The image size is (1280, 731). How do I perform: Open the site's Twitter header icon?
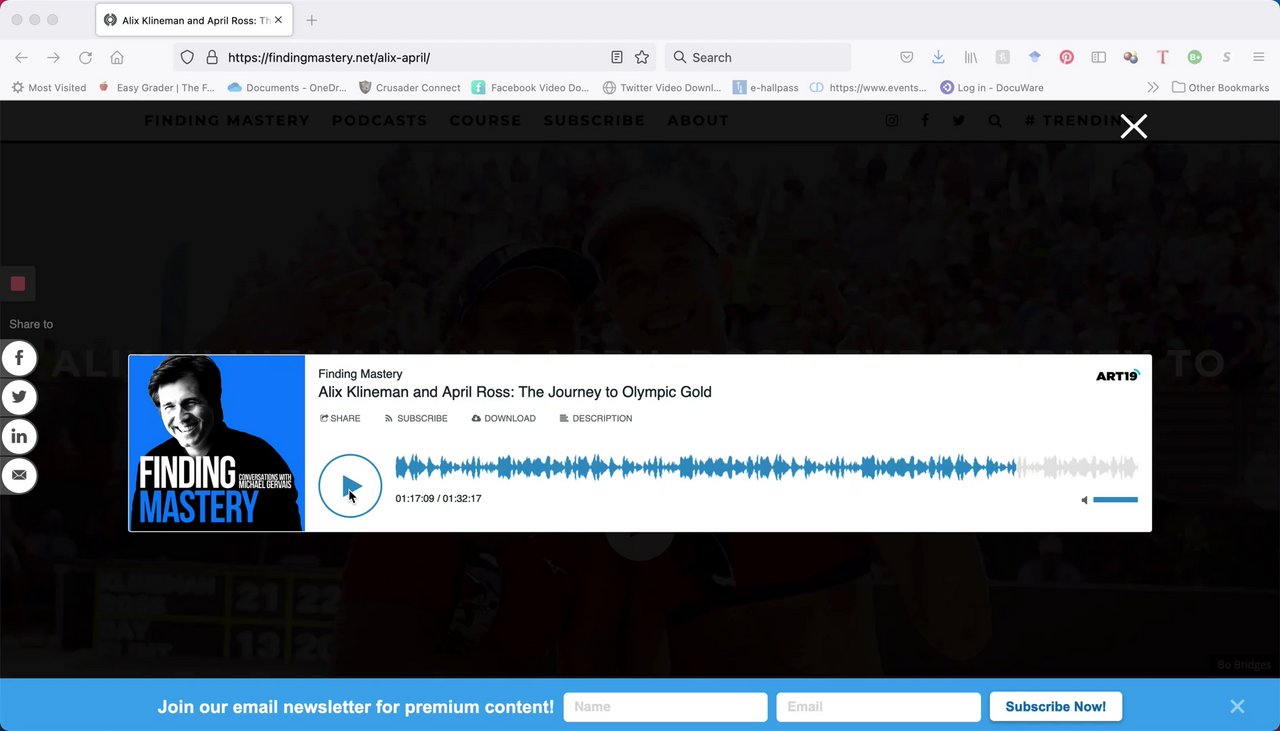[x=959, y=120]
